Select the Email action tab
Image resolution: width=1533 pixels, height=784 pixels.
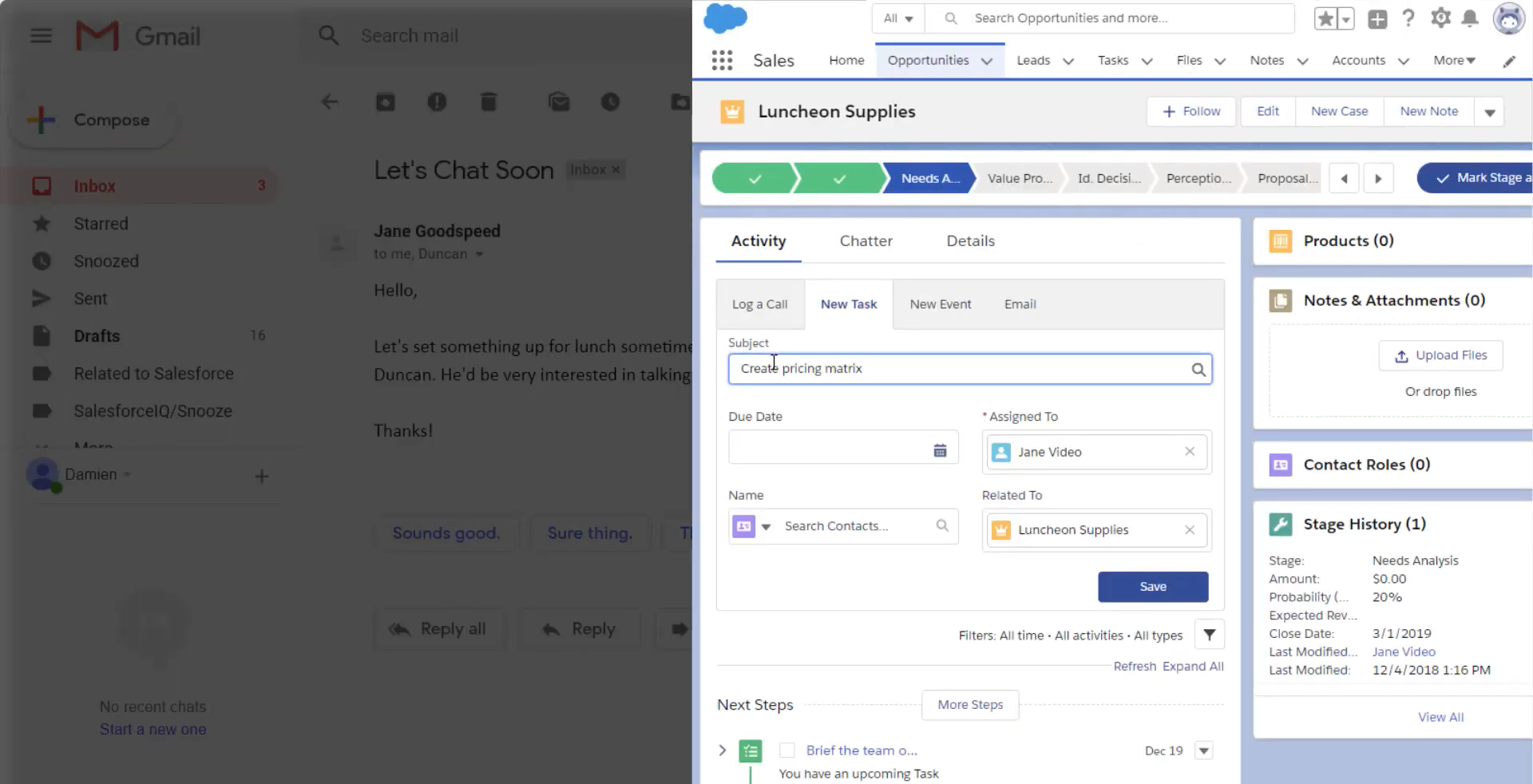pos(1020,305)
